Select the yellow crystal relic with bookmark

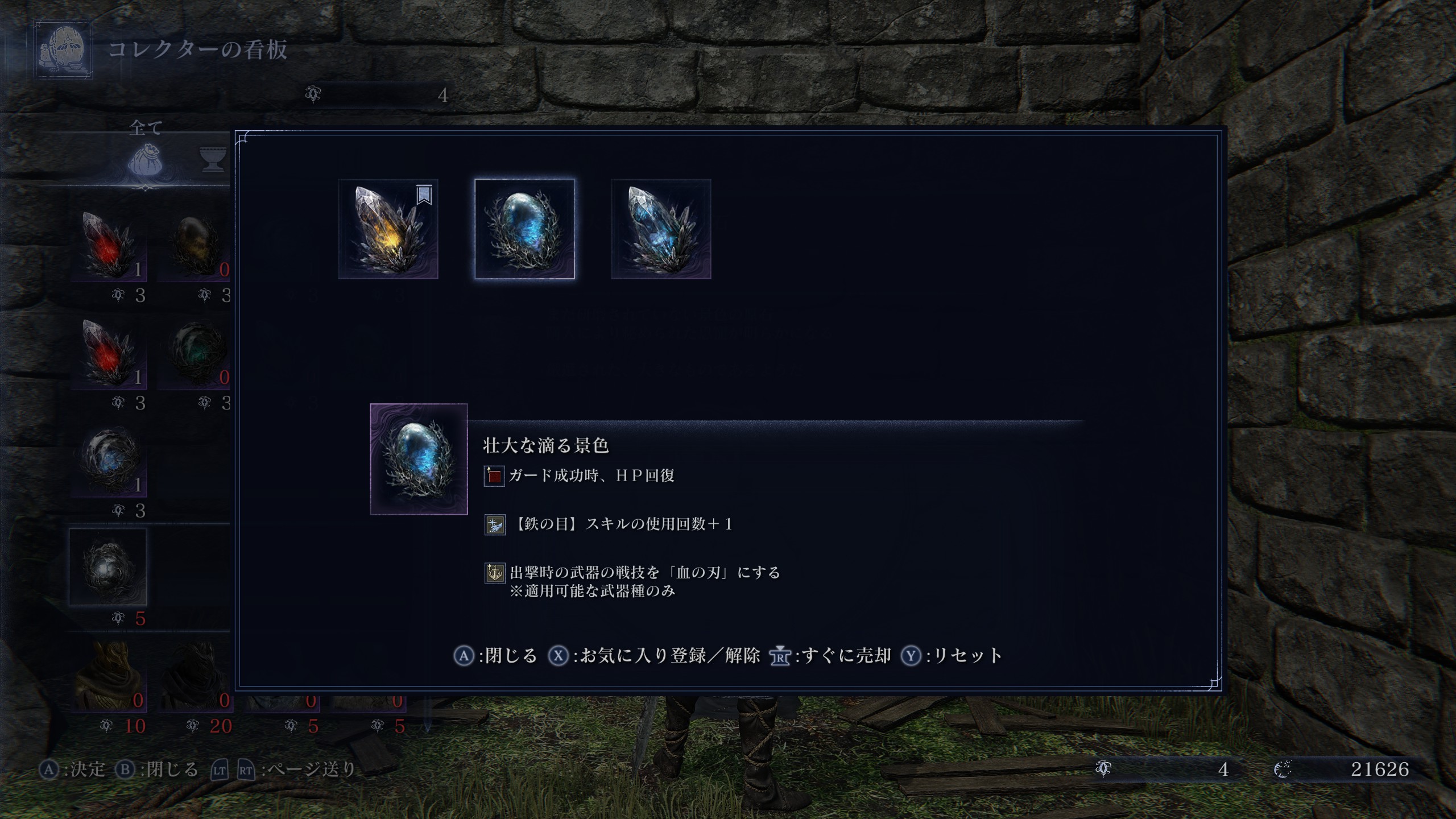tap(388, 229)
